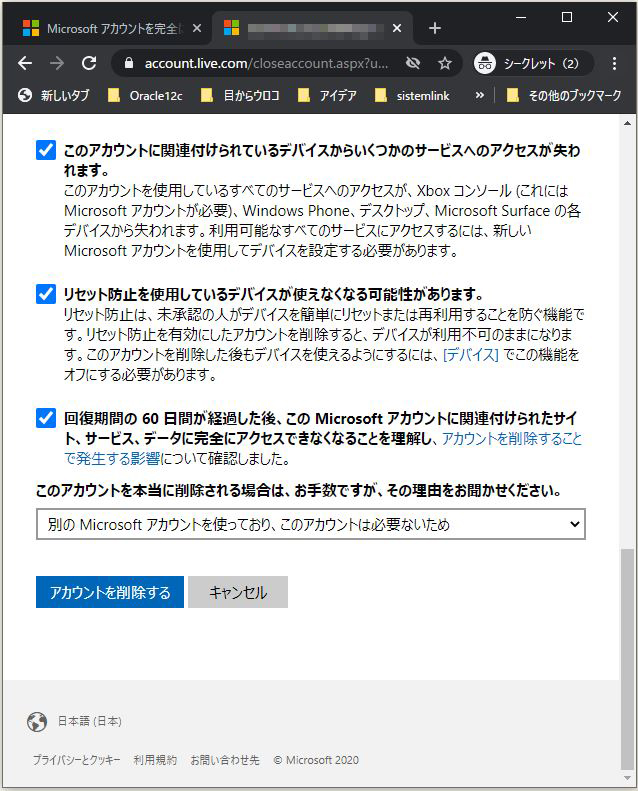Show hidden bookmarks with double chevron
638x791 pixels.
[x=479, y=95]
